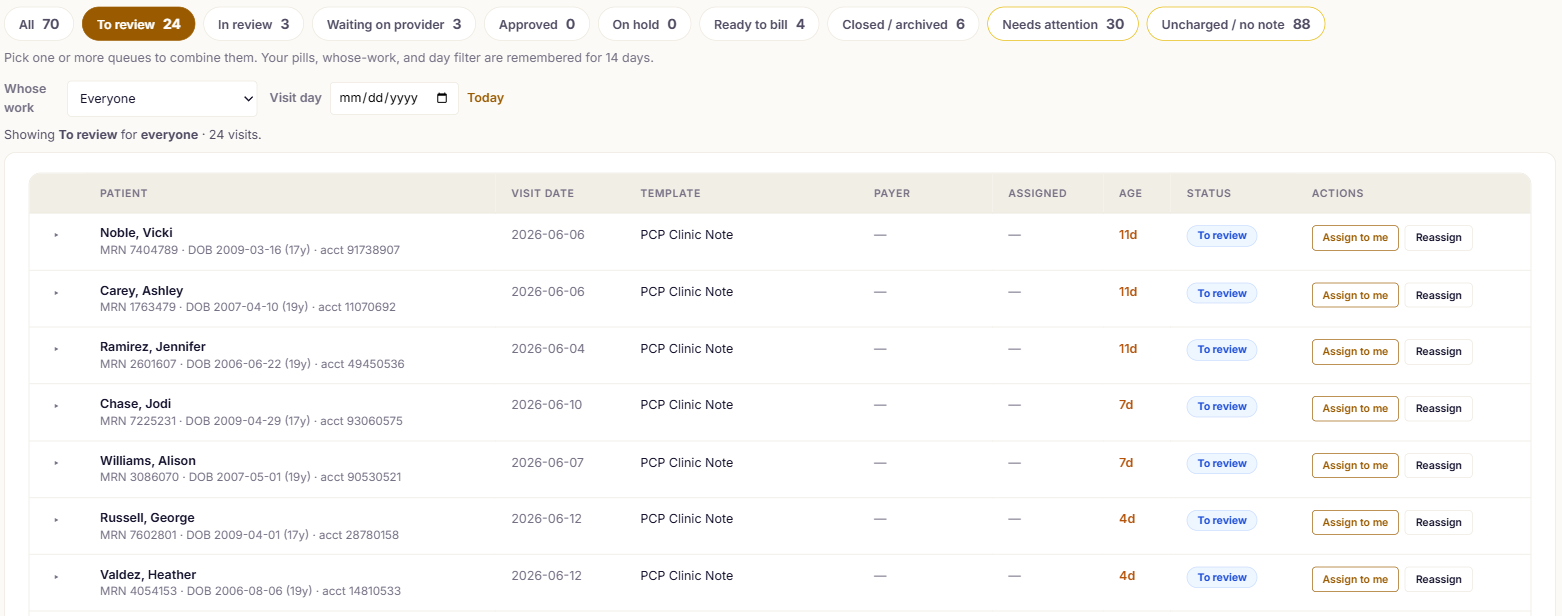The width and height of the screenshot is (1562, 616).
Task: Assign Noble, Vicki visit to me
Action: tap(1355, 238)
